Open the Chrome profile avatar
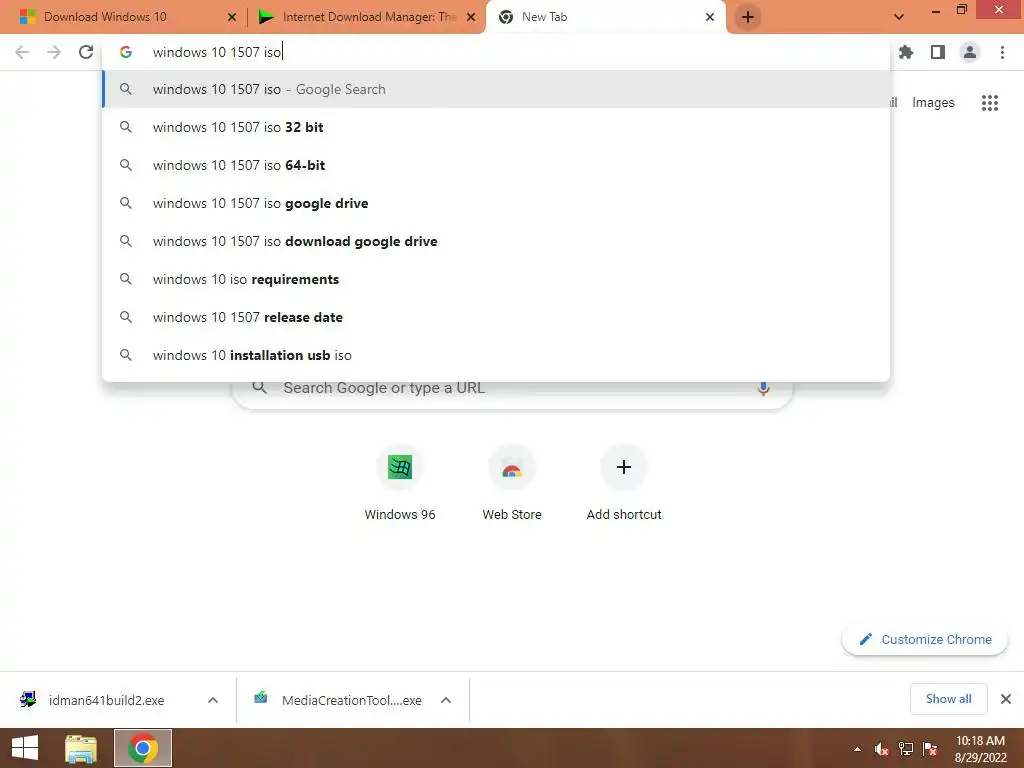 (970, 52)
